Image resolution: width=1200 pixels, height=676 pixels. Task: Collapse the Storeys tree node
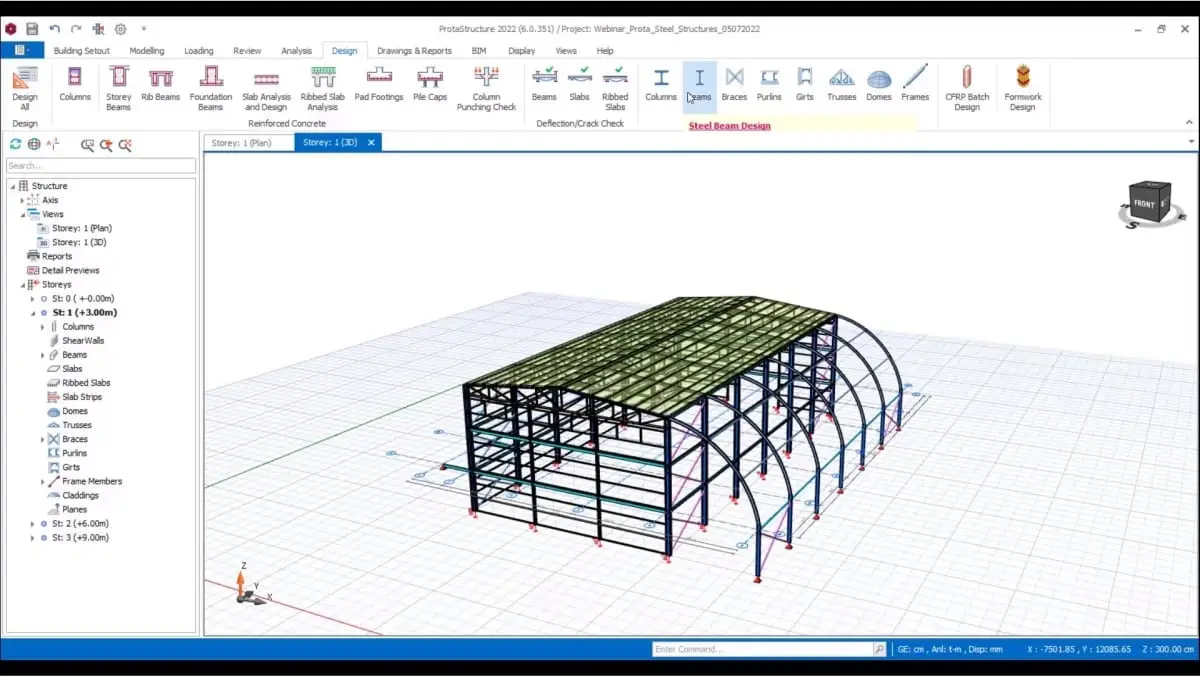(22, 285)
